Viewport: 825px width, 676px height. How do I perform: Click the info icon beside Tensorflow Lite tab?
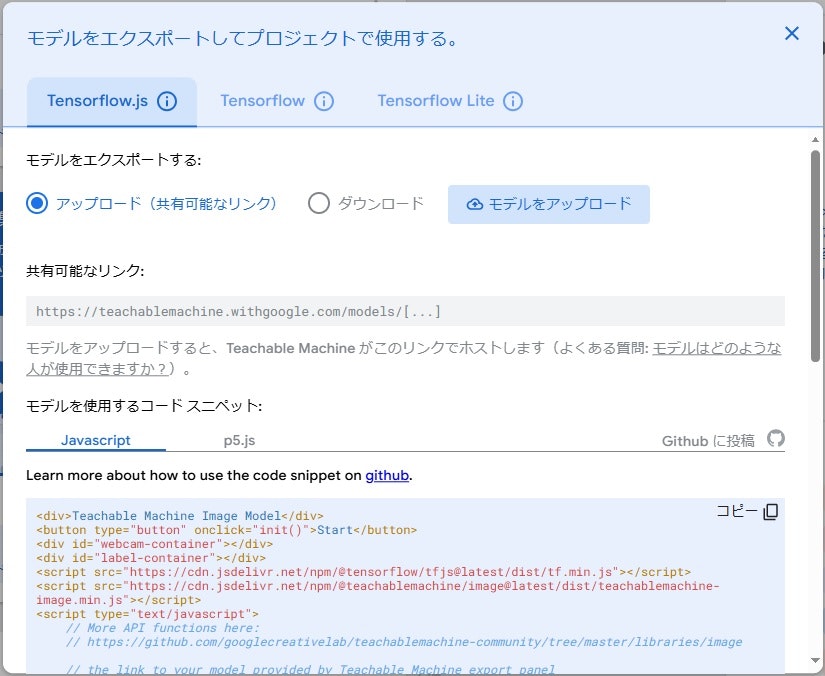tap(513, 101)
